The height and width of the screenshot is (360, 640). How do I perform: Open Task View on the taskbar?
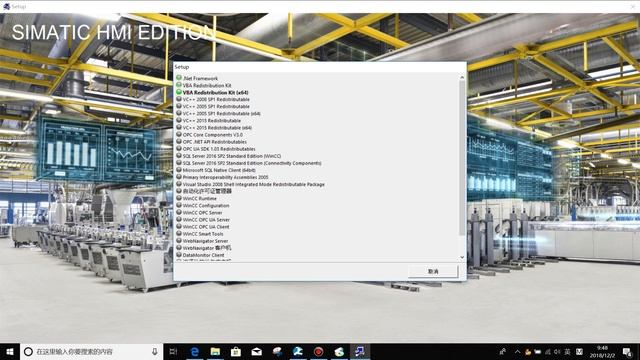(x=173, y=351)
